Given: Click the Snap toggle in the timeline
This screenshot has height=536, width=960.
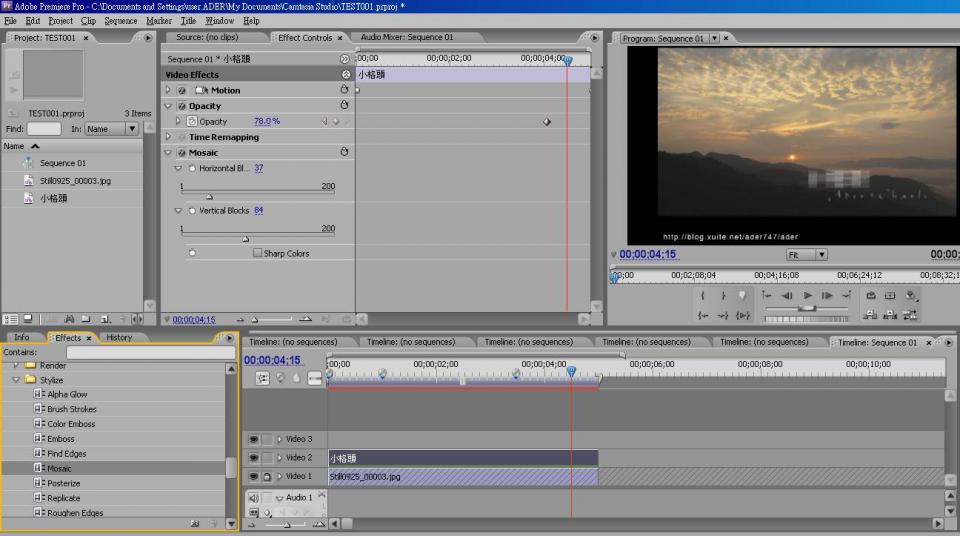Looking at the screenshot, I should tap(263, 378).
